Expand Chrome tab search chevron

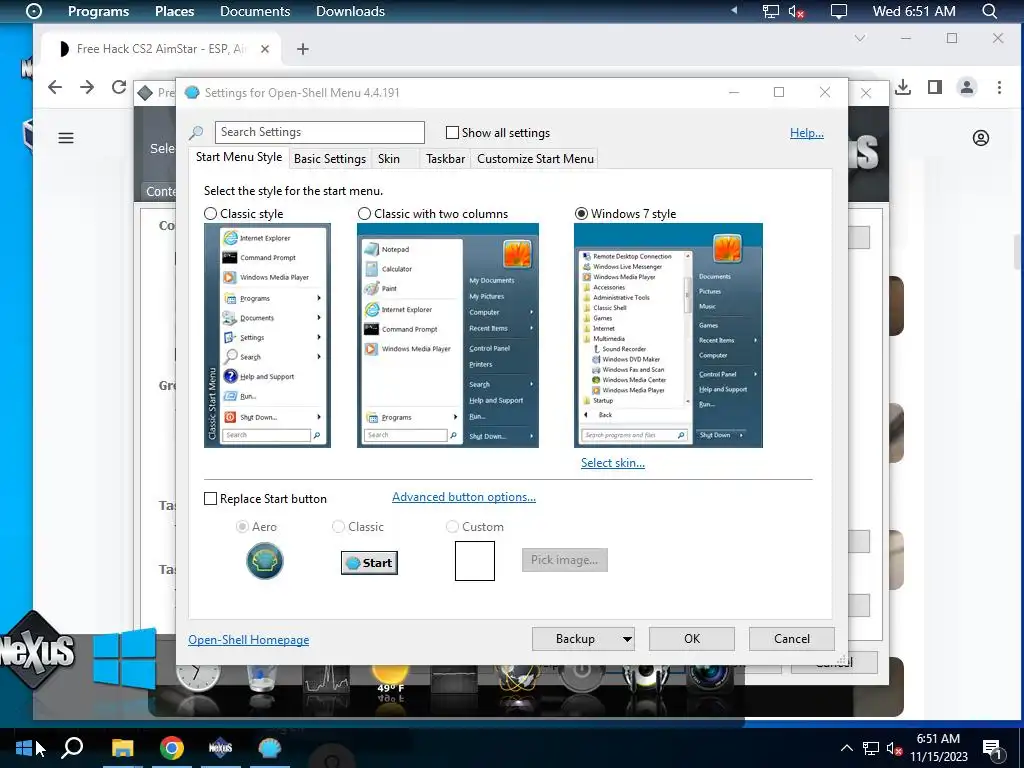(x=860, y=39)
